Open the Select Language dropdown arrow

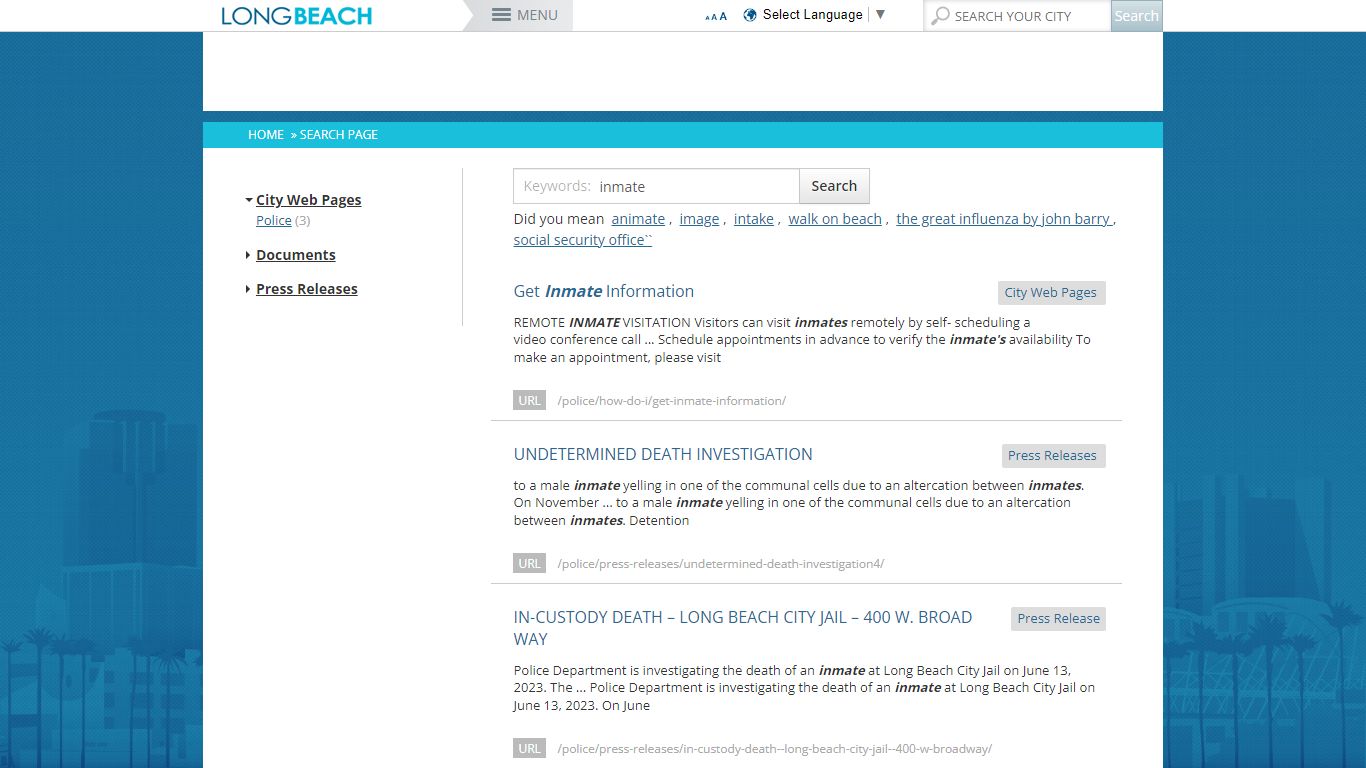[880, 15]
